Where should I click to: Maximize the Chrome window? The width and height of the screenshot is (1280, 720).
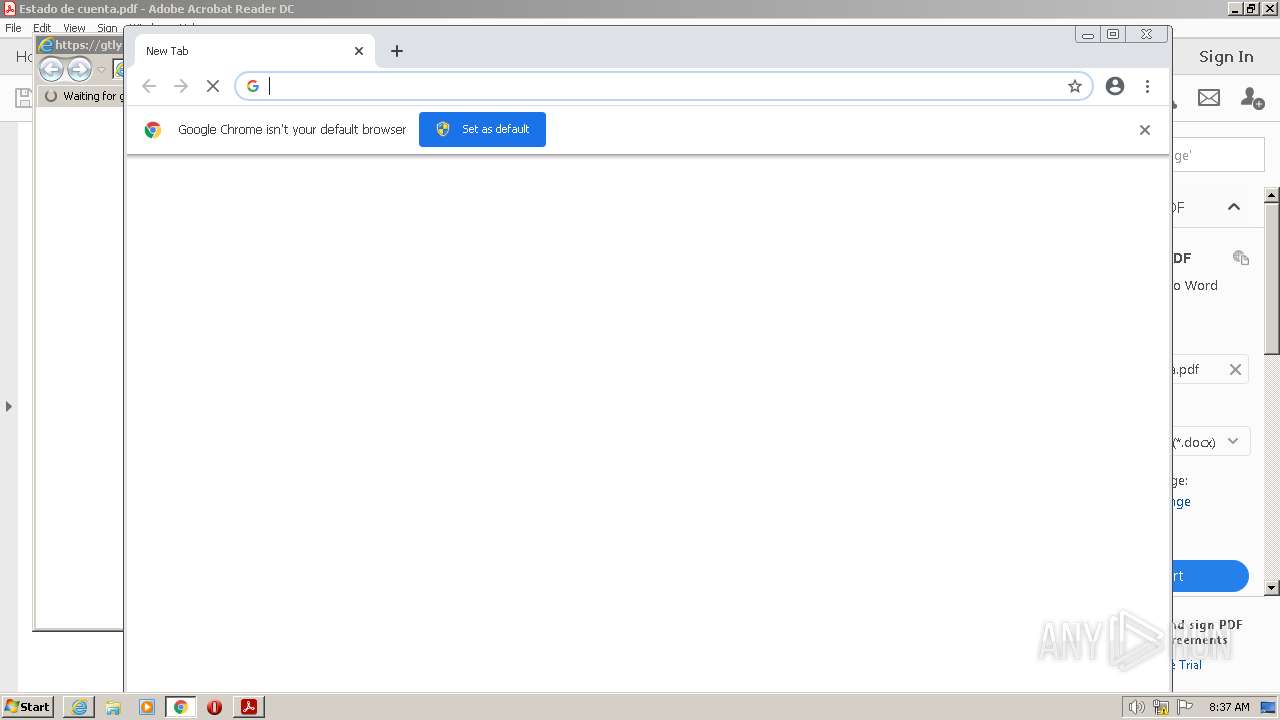[1113, 34]
